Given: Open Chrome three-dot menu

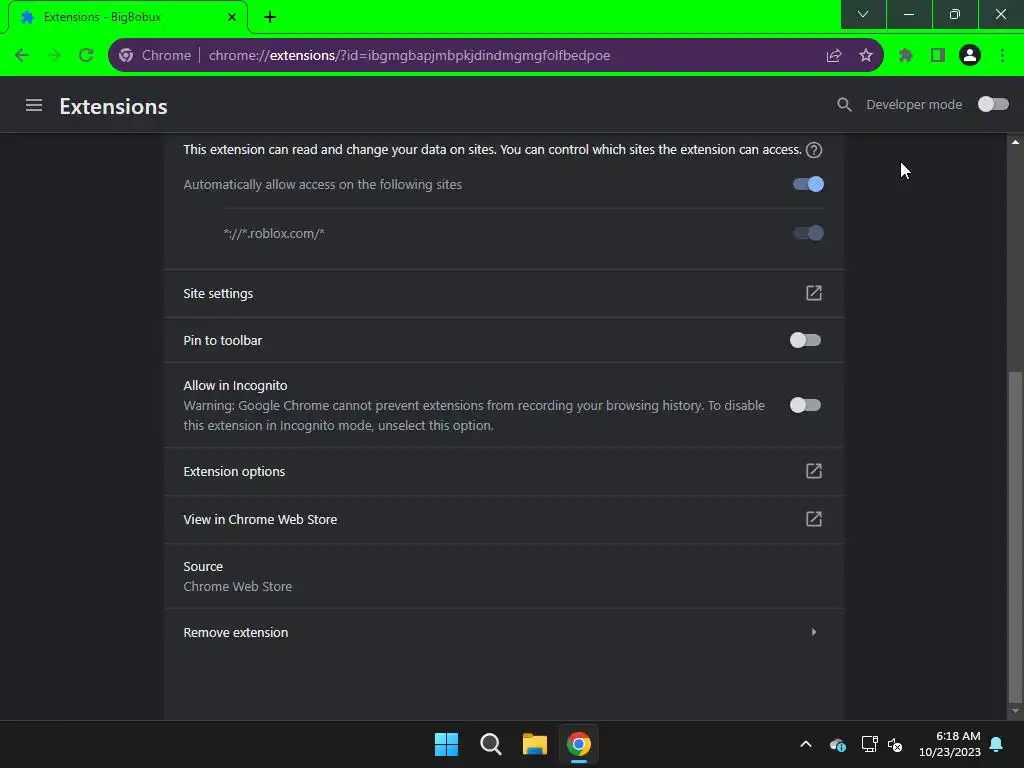Looking at the screenshot, I should [x=1002, y=56].
